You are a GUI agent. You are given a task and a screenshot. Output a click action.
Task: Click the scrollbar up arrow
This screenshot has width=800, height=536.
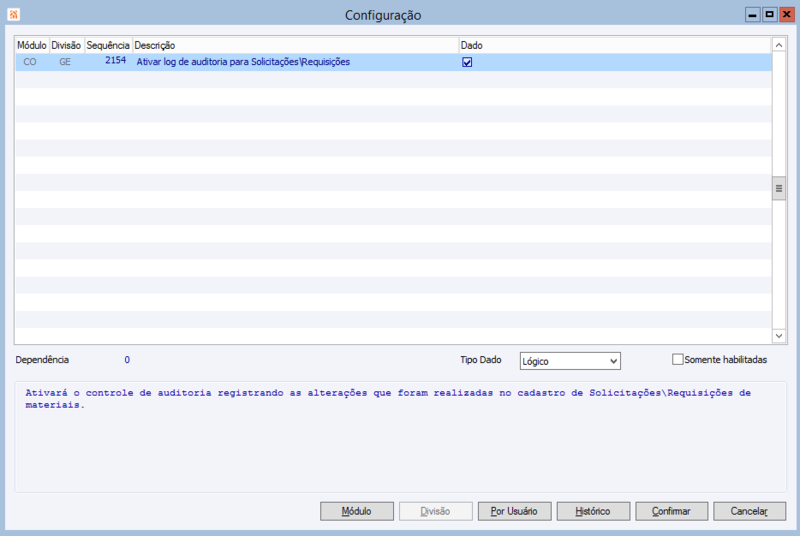[779, 45]
